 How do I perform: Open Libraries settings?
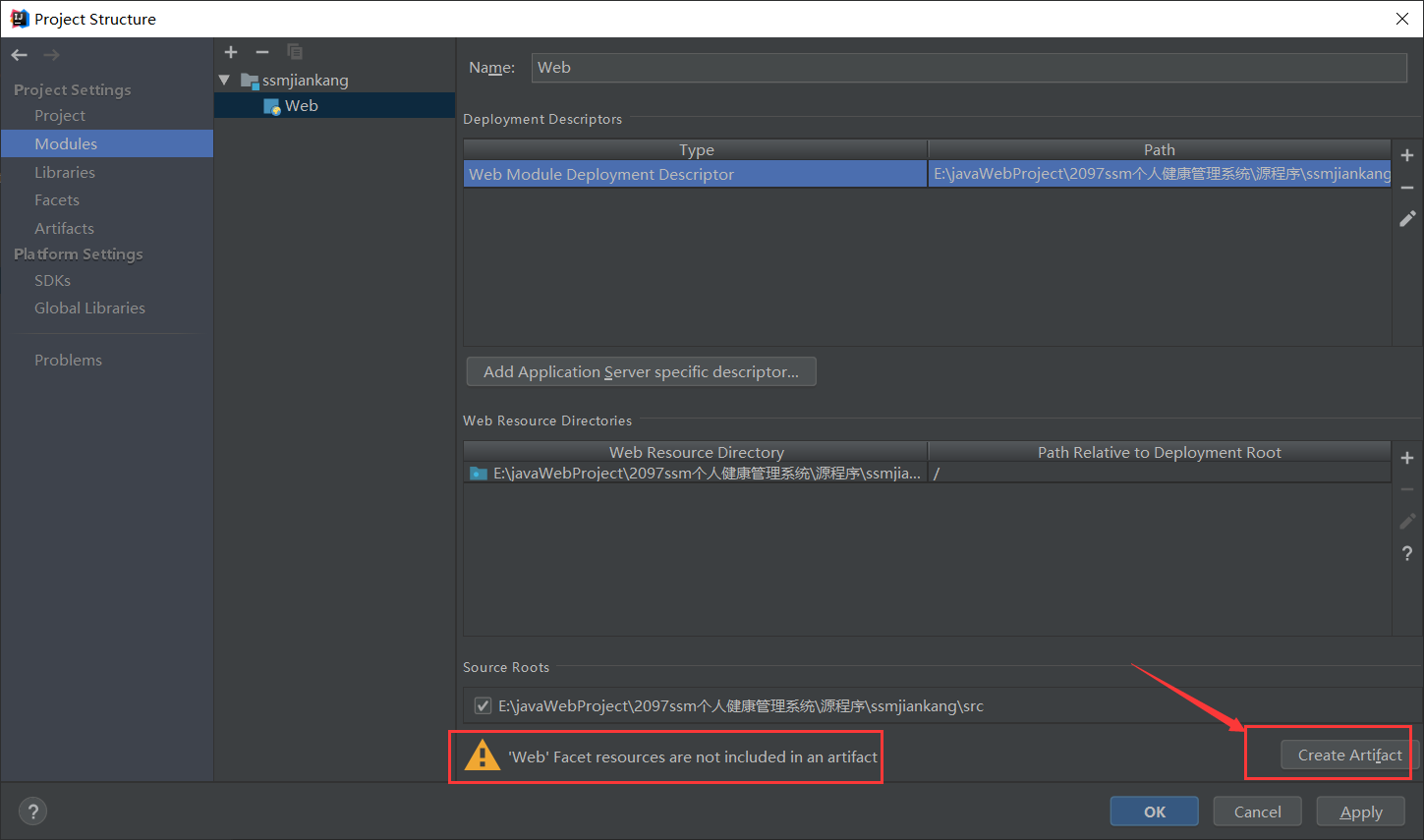point(65,172)
